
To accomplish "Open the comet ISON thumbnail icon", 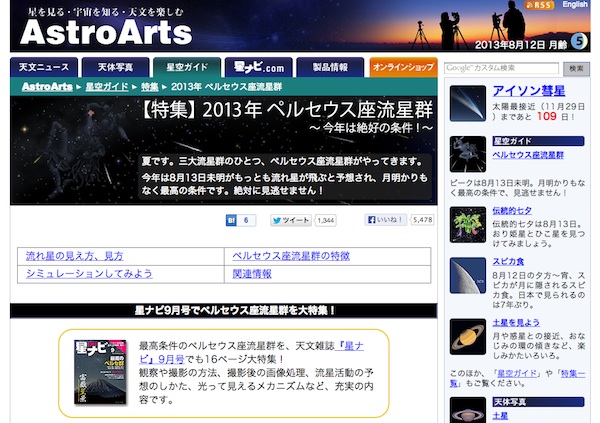I will tap(467, 101).
